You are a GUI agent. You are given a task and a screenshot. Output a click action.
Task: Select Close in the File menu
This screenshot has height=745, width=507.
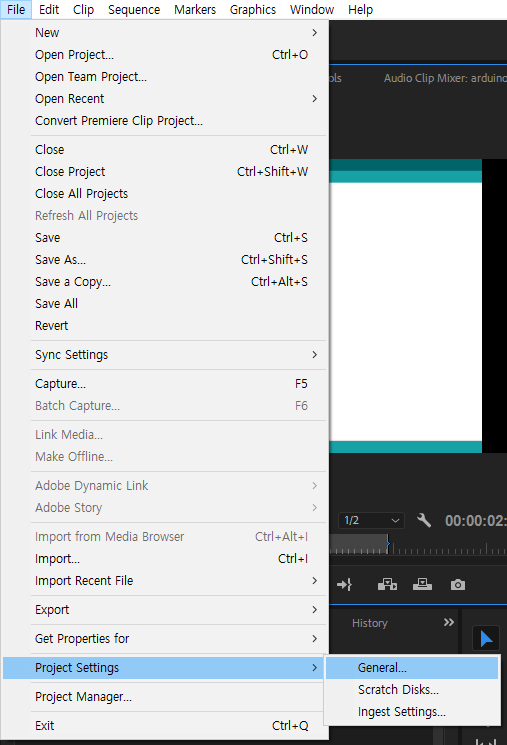click(164, 150)
